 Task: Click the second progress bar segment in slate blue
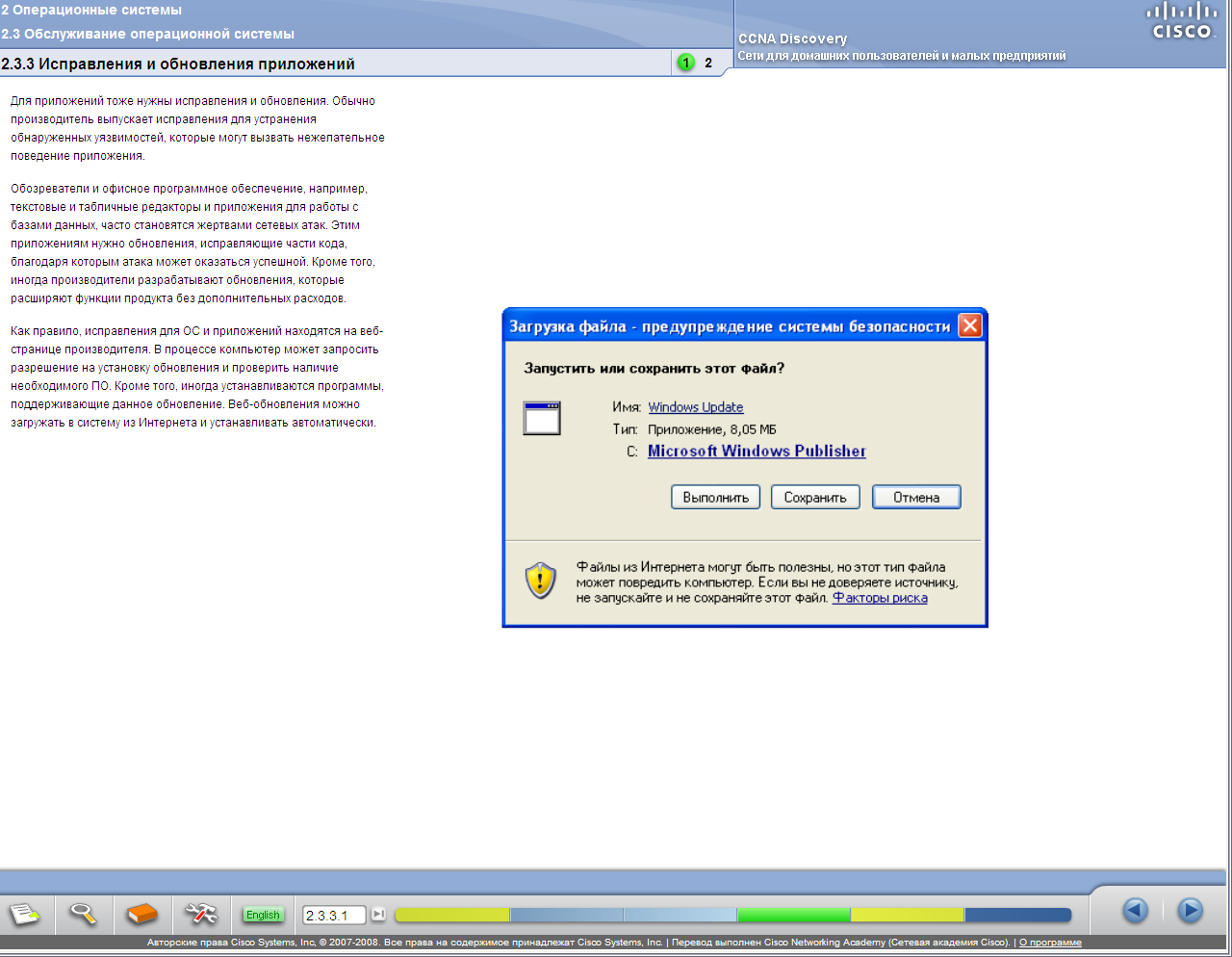tap(566, 915)
